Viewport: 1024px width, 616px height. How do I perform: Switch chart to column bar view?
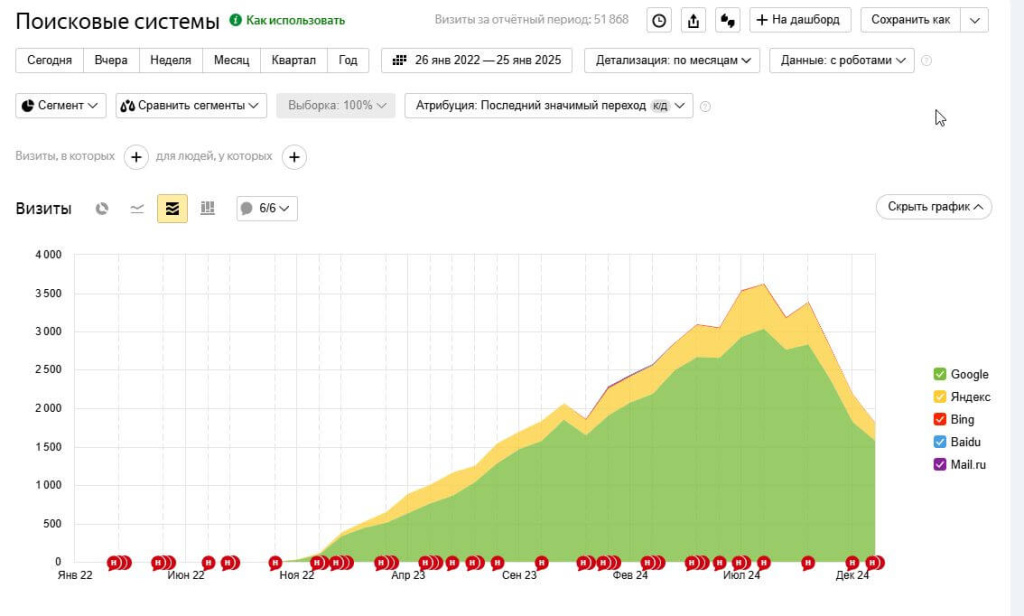(x=208, y=208)
